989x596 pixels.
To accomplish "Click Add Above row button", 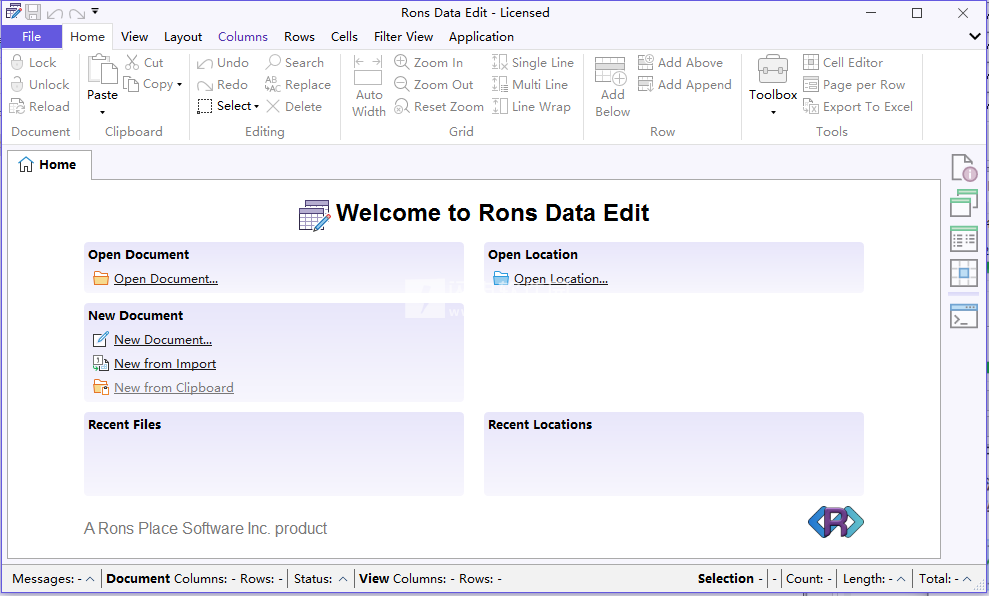I will click(x=680, y=62).
